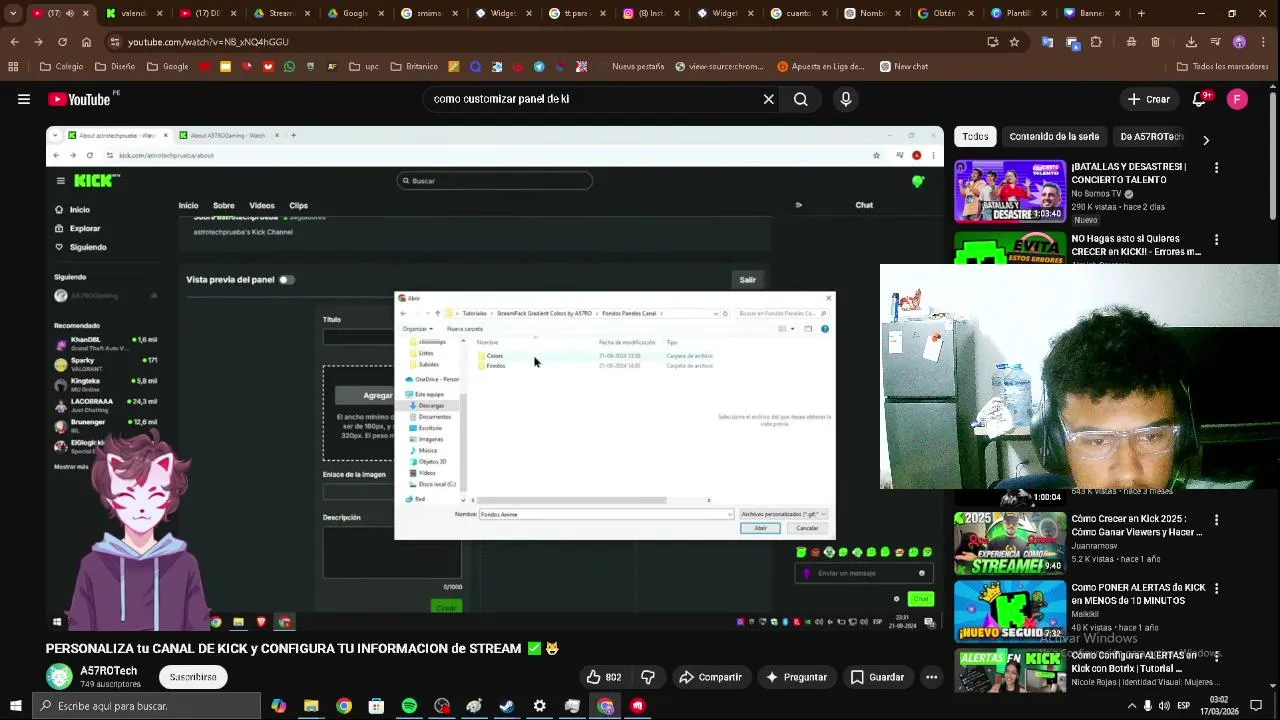Go to the YouTube home logo

pos(80,99)
